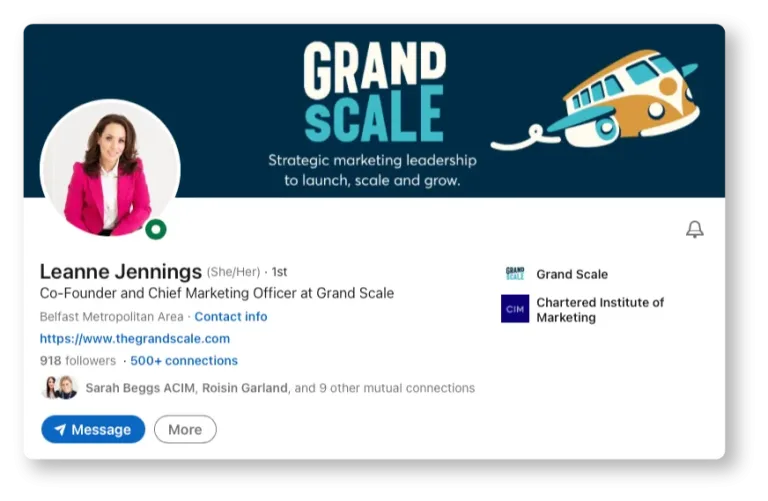Click the paper plane icon in Message button
This screenshot has height=501, width=768.
[x=60, y=430]
